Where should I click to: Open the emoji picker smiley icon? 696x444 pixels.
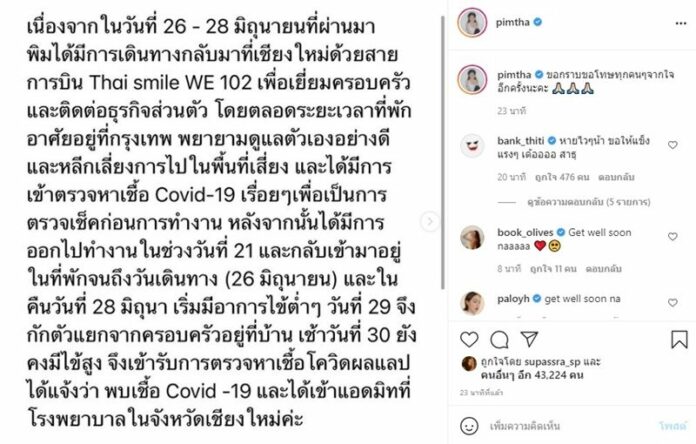[x=469, y=426]
